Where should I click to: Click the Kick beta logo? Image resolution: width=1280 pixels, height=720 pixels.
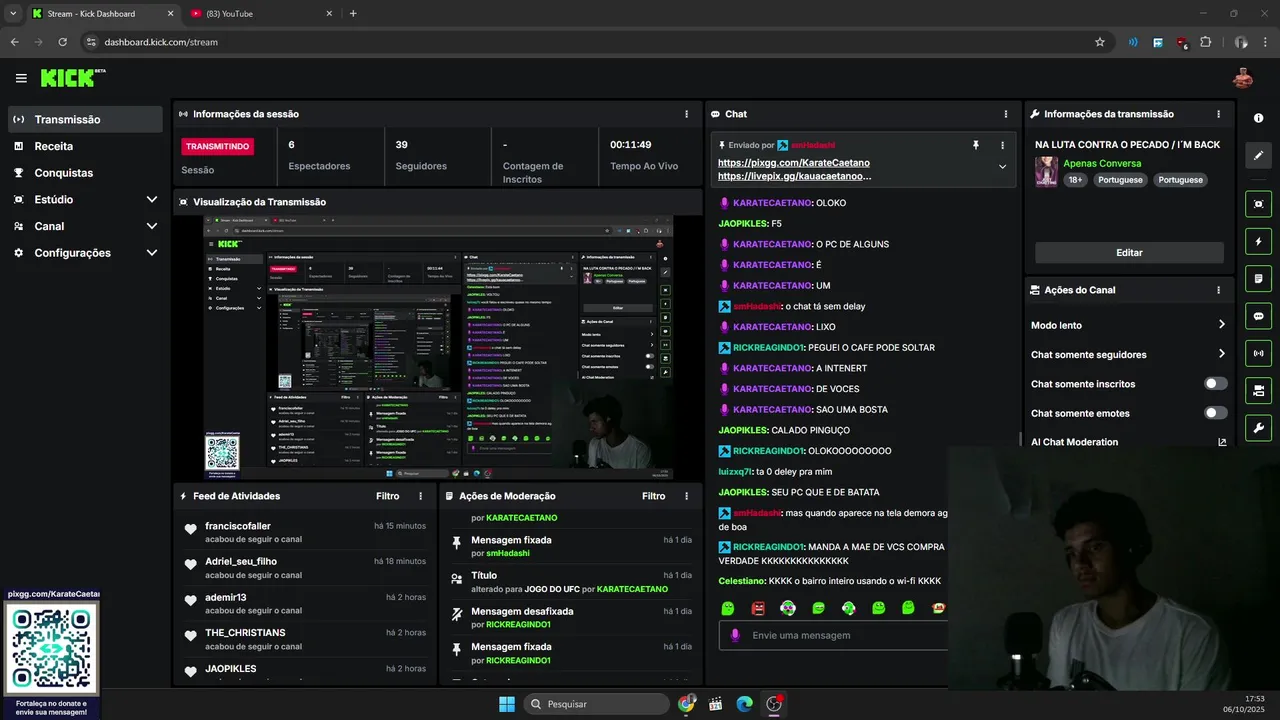click(73, 78)
